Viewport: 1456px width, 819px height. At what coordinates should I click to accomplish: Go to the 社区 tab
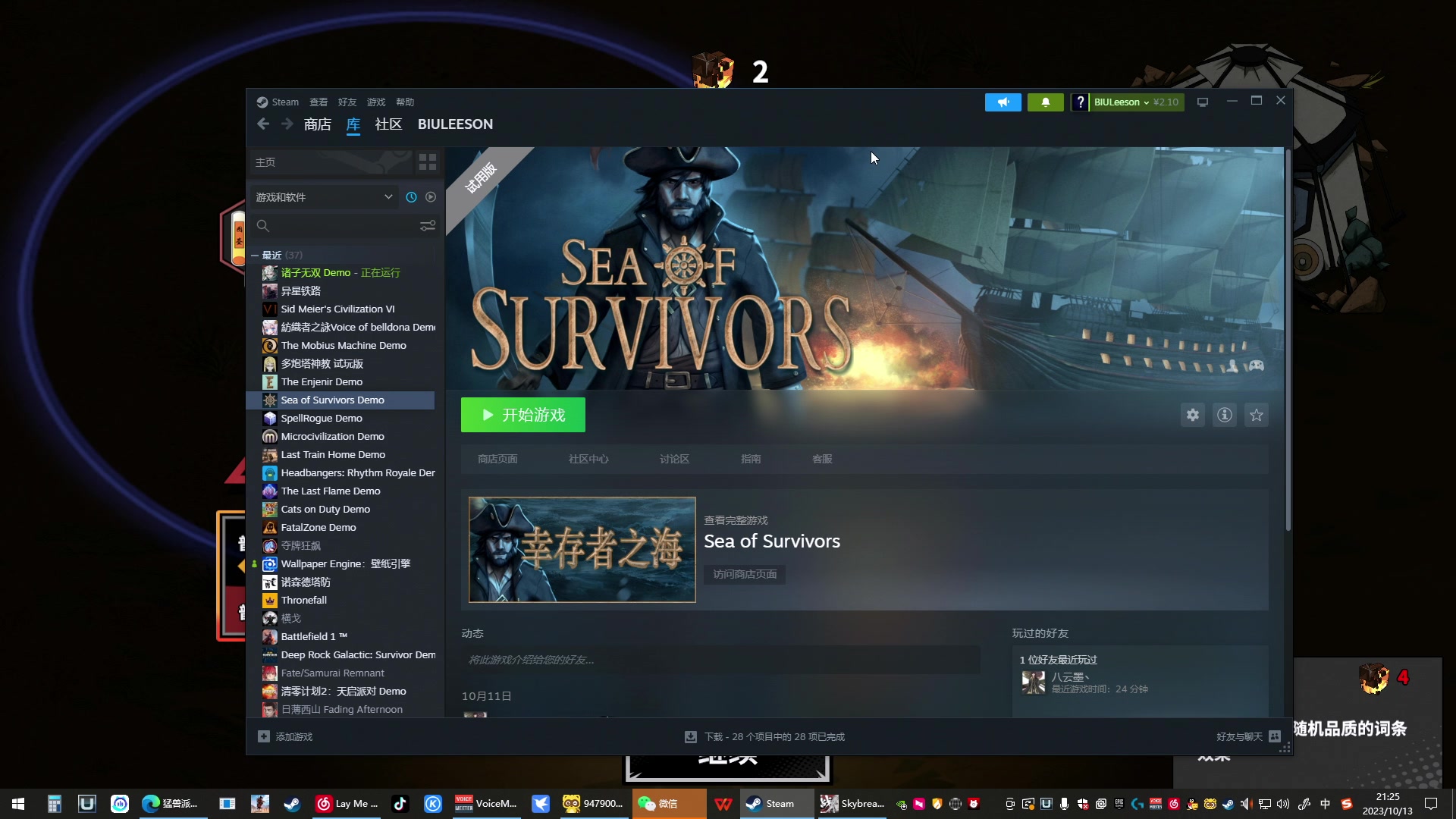[x=388, y=124]
